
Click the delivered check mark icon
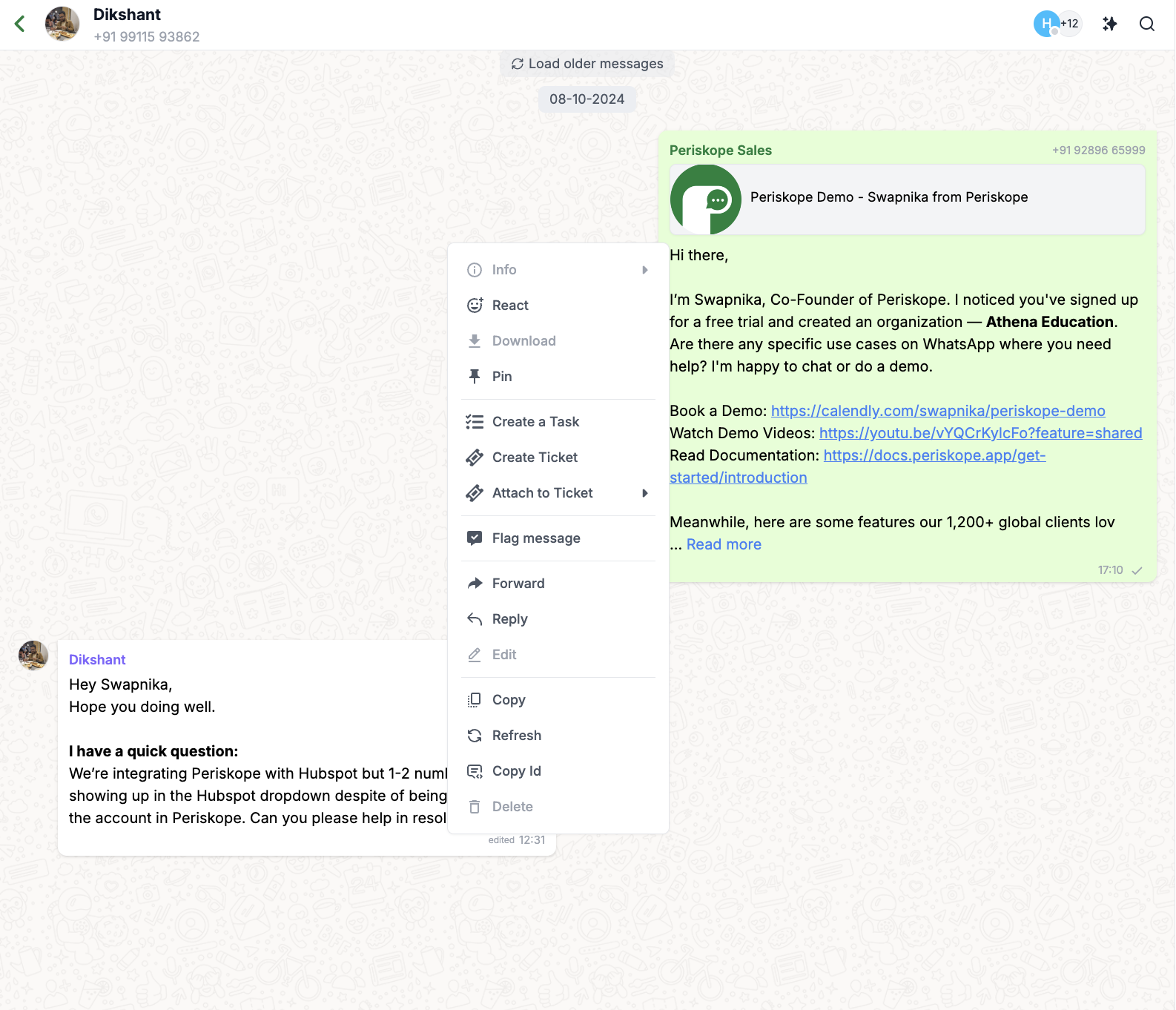coord(1137,570)
